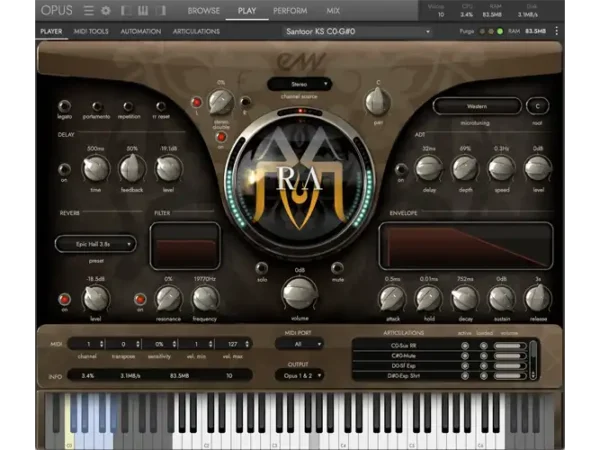Image resolution: width=600 pixels, height=450 pixels.
Task: Click the envelope hold knob
Action: 429,299
